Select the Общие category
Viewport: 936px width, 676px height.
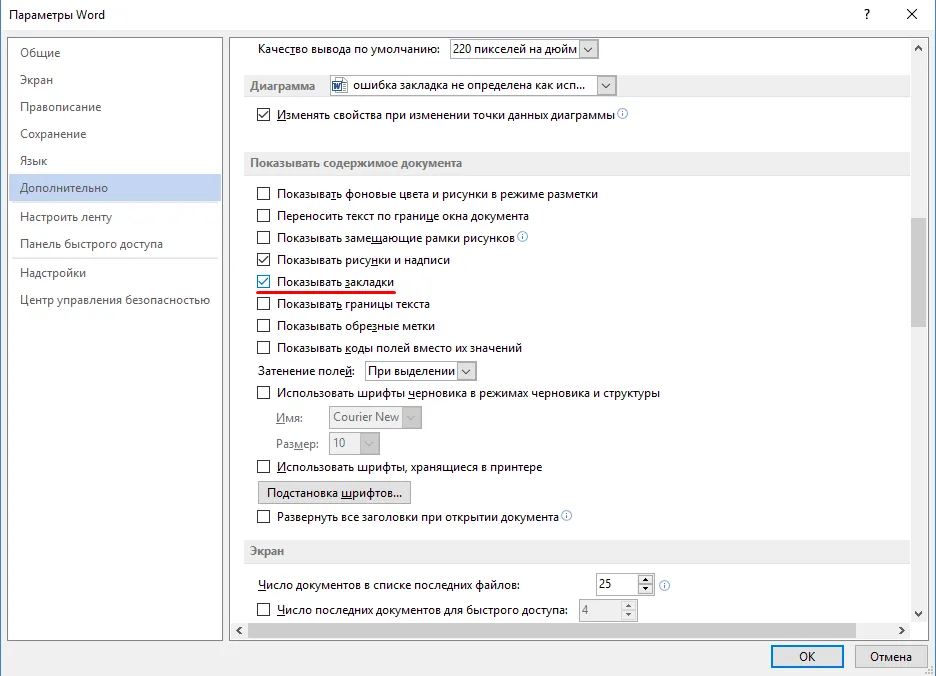115,53
